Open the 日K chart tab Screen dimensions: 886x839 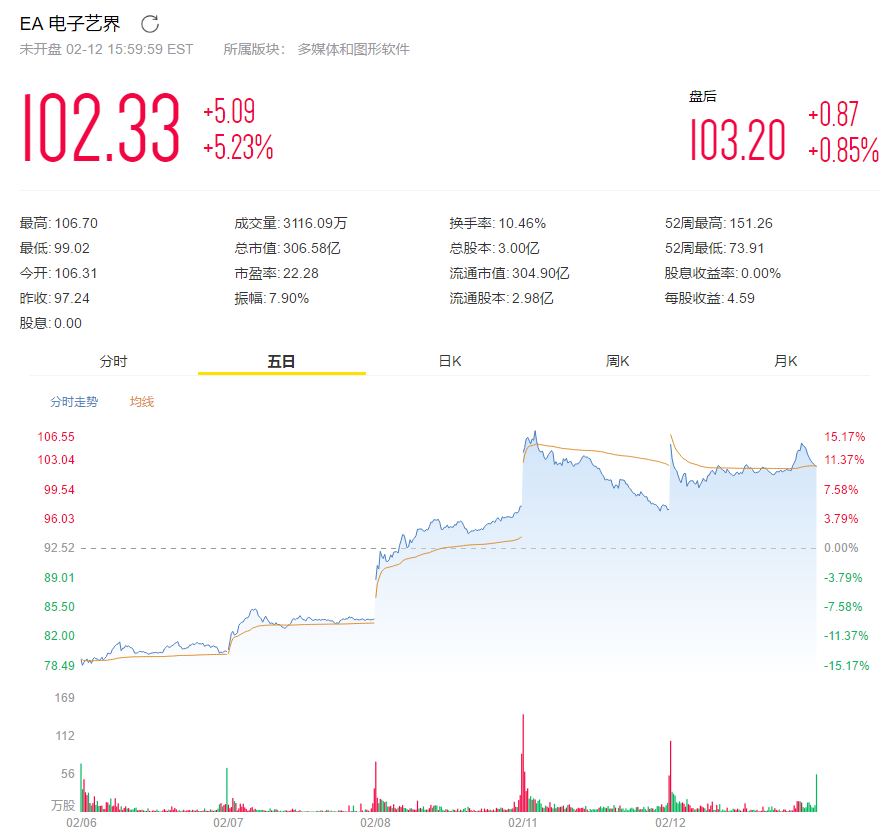pyautogui.click(x=450, y=361)
